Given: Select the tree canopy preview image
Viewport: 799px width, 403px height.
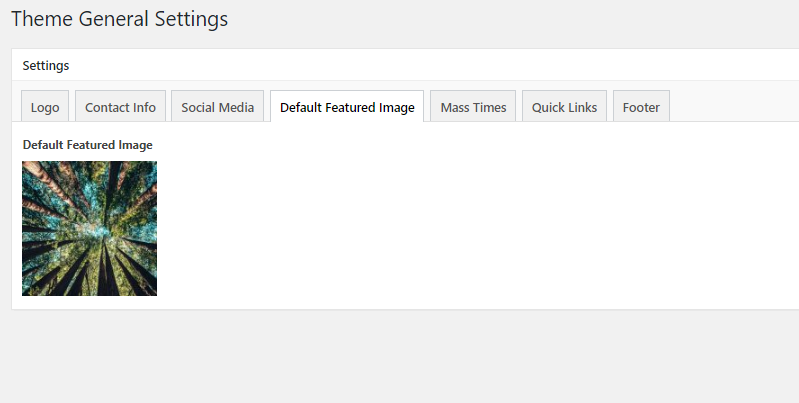Looking at the screenshot, I should (x=89, y=228).
